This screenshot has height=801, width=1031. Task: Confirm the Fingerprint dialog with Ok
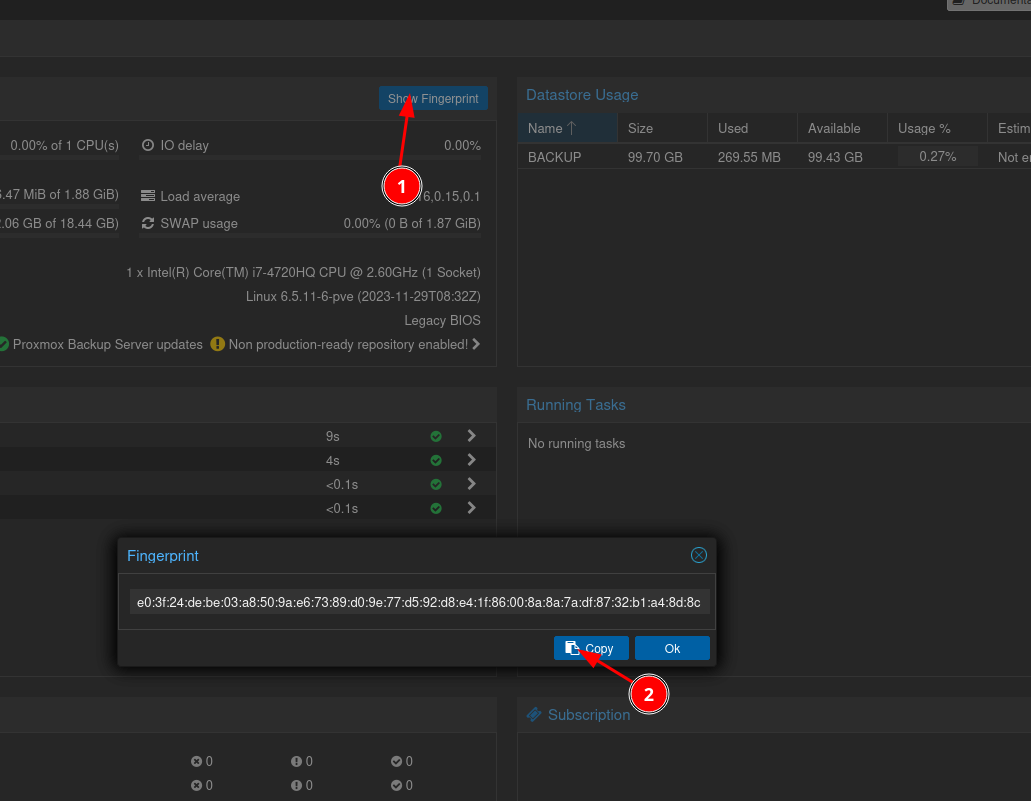coord(672,648)
